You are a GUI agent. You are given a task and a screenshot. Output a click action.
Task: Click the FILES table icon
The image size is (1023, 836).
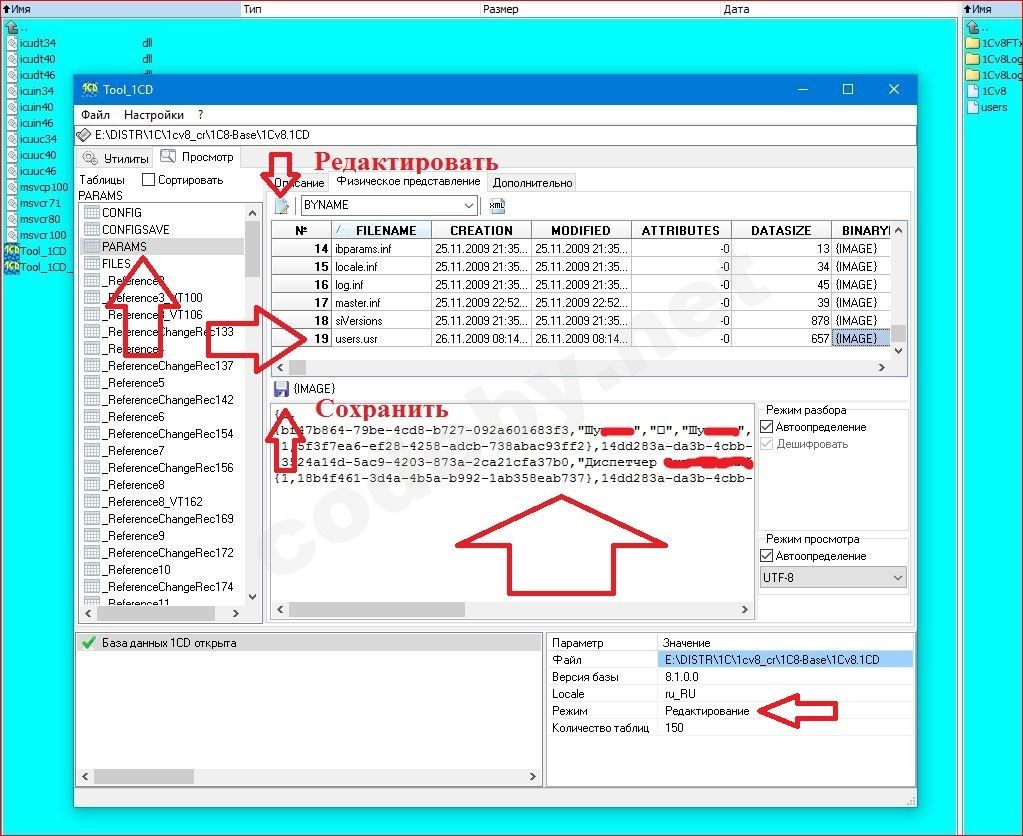(91, 264)
